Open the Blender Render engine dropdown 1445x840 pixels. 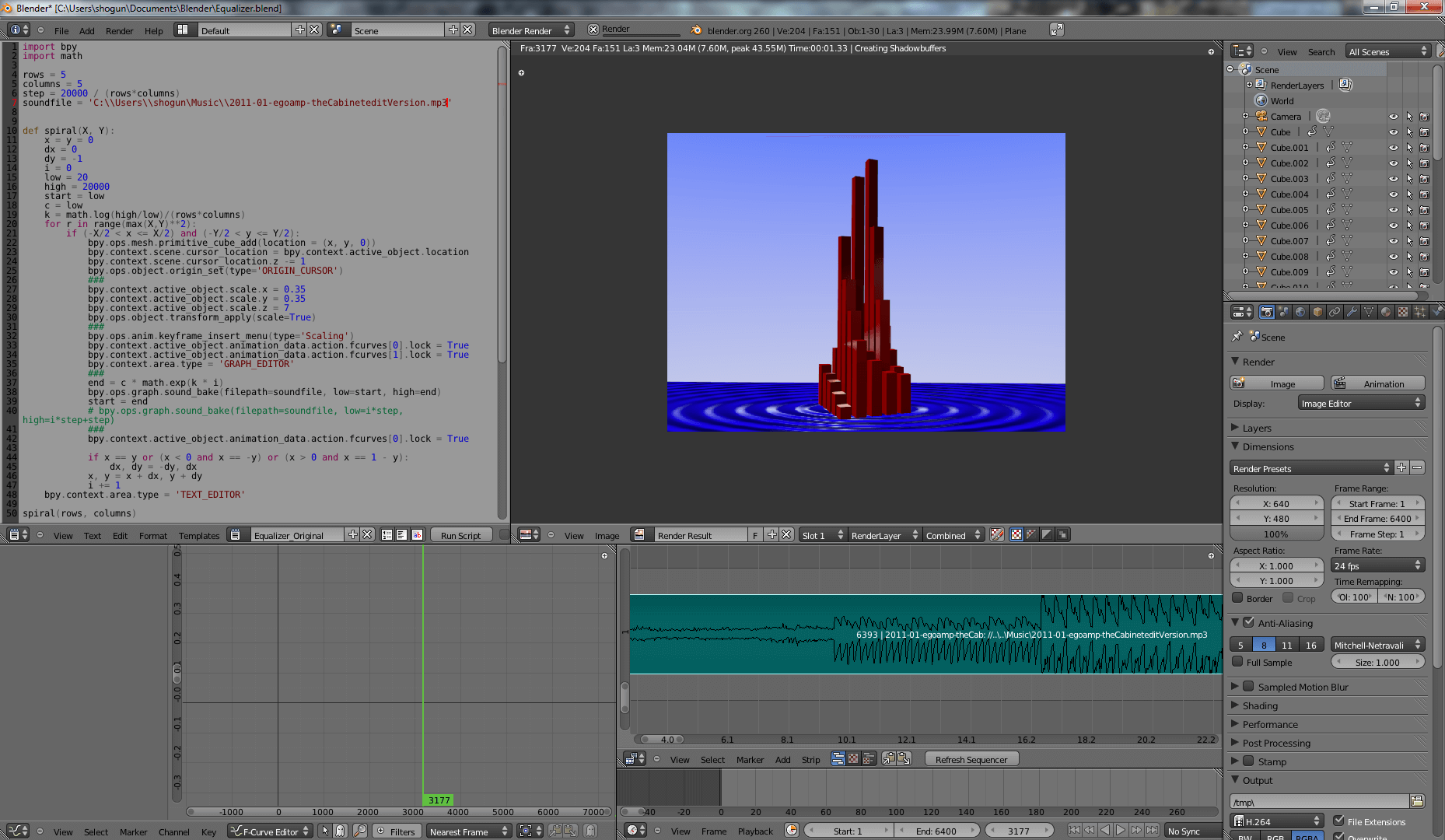click(531, 30)
